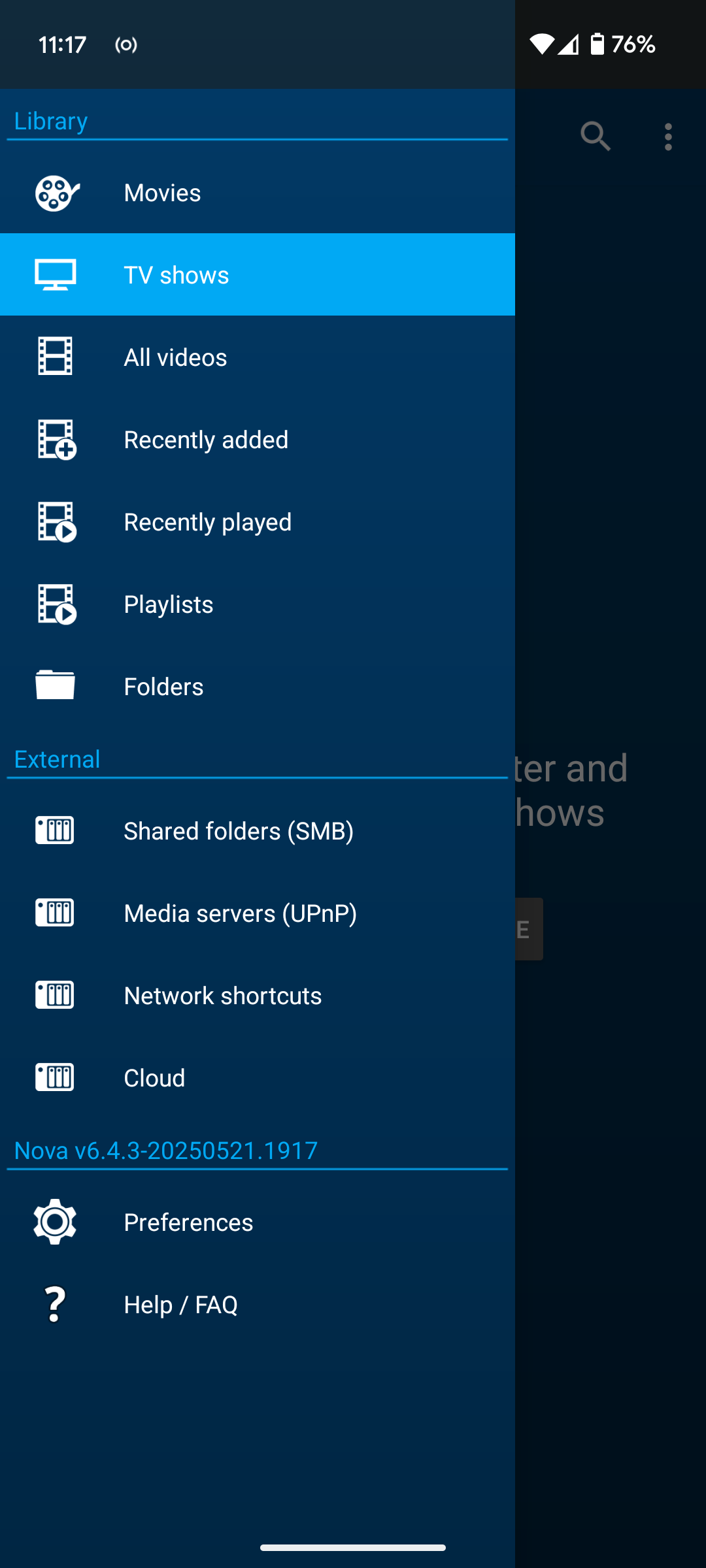The height and width of the screenshot is (1568, 706).
Task: Open the Movies library
Action: tap(258, 193)
